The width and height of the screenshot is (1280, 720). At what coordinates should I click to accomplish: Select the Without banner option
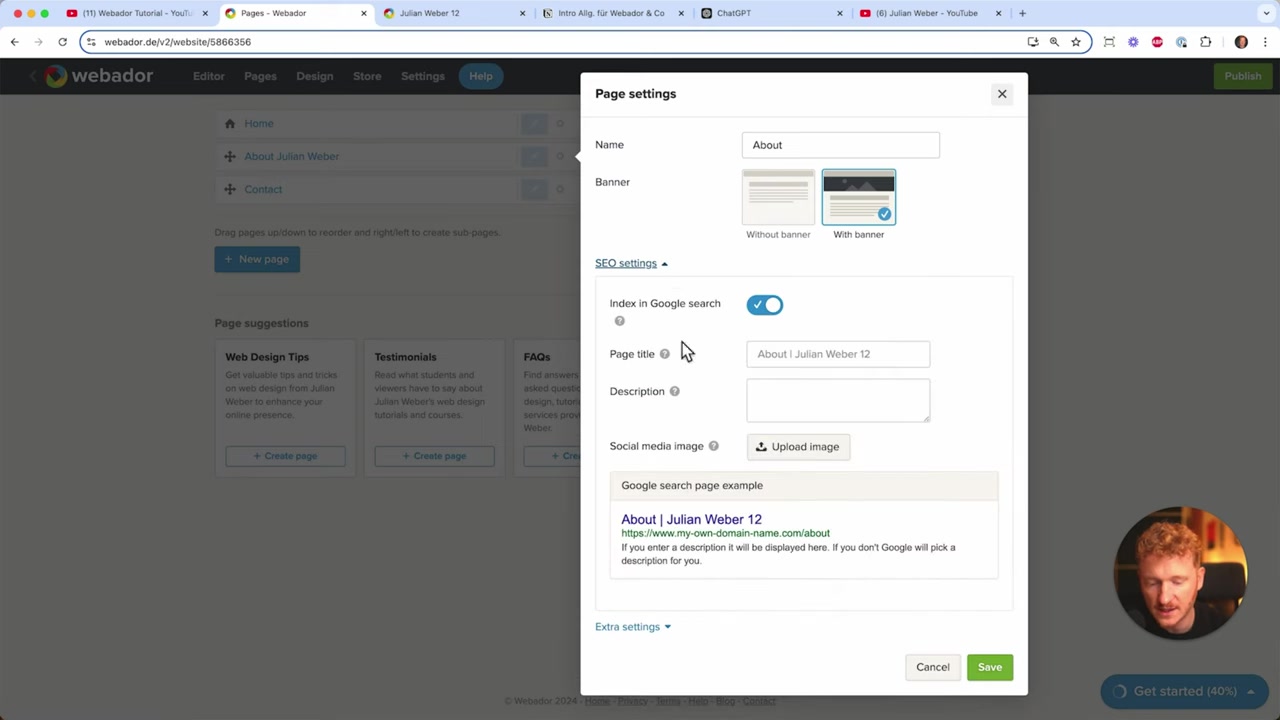pyautogui.click(x=778, y=205)
